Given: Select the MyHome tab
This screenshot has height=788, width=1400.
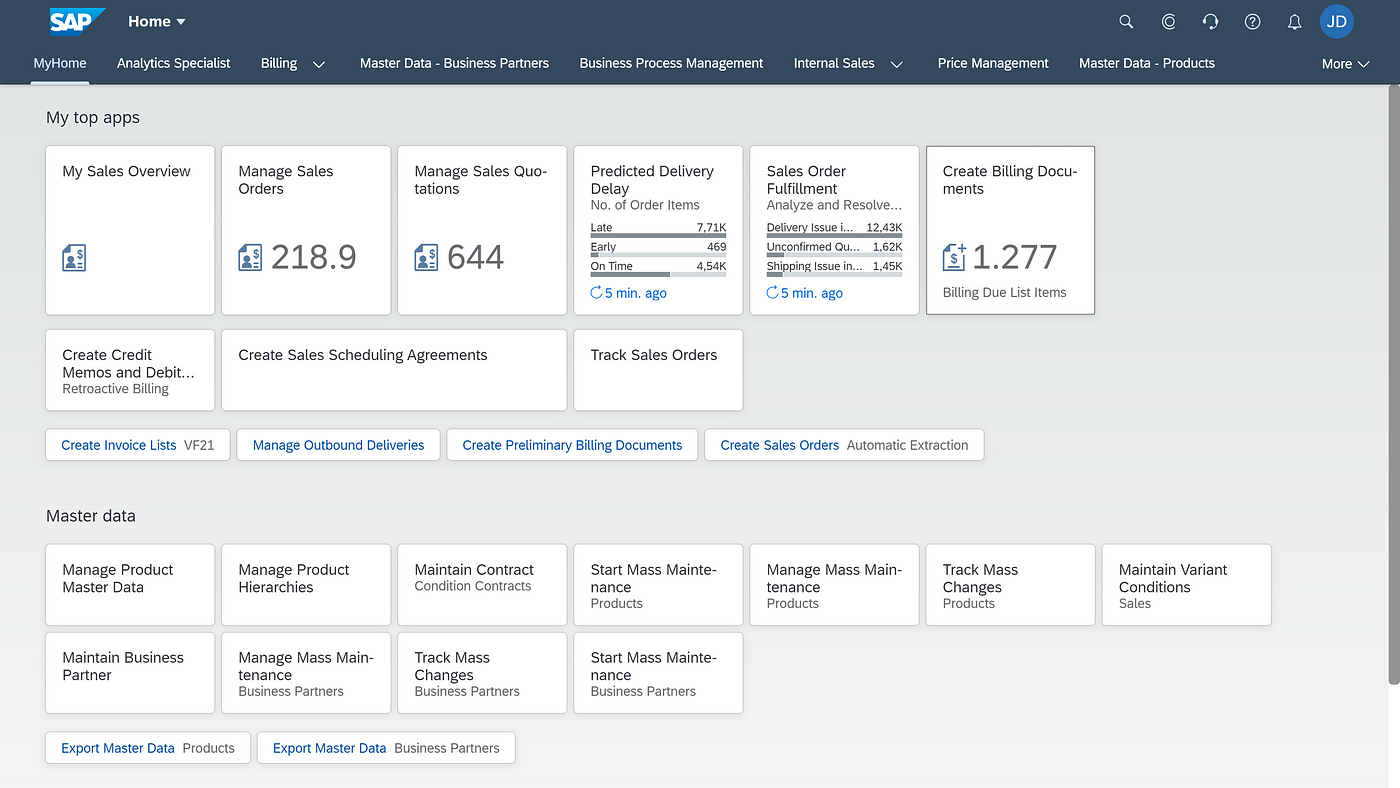Looking at the screenshot, I should (x=60, y=63).
